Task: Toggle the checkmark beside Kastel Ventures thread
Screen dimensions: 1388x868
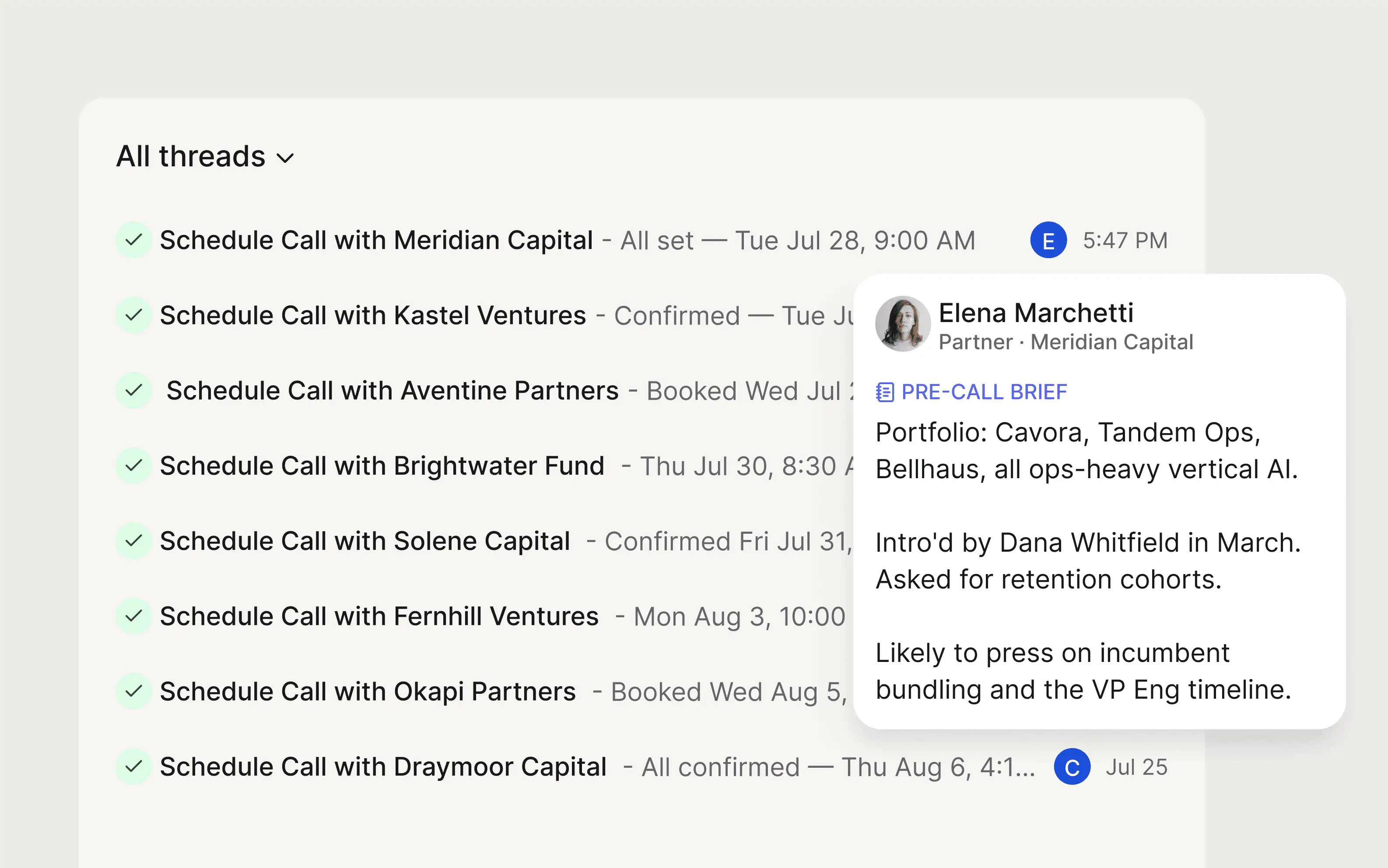Action: click(134, 315)
